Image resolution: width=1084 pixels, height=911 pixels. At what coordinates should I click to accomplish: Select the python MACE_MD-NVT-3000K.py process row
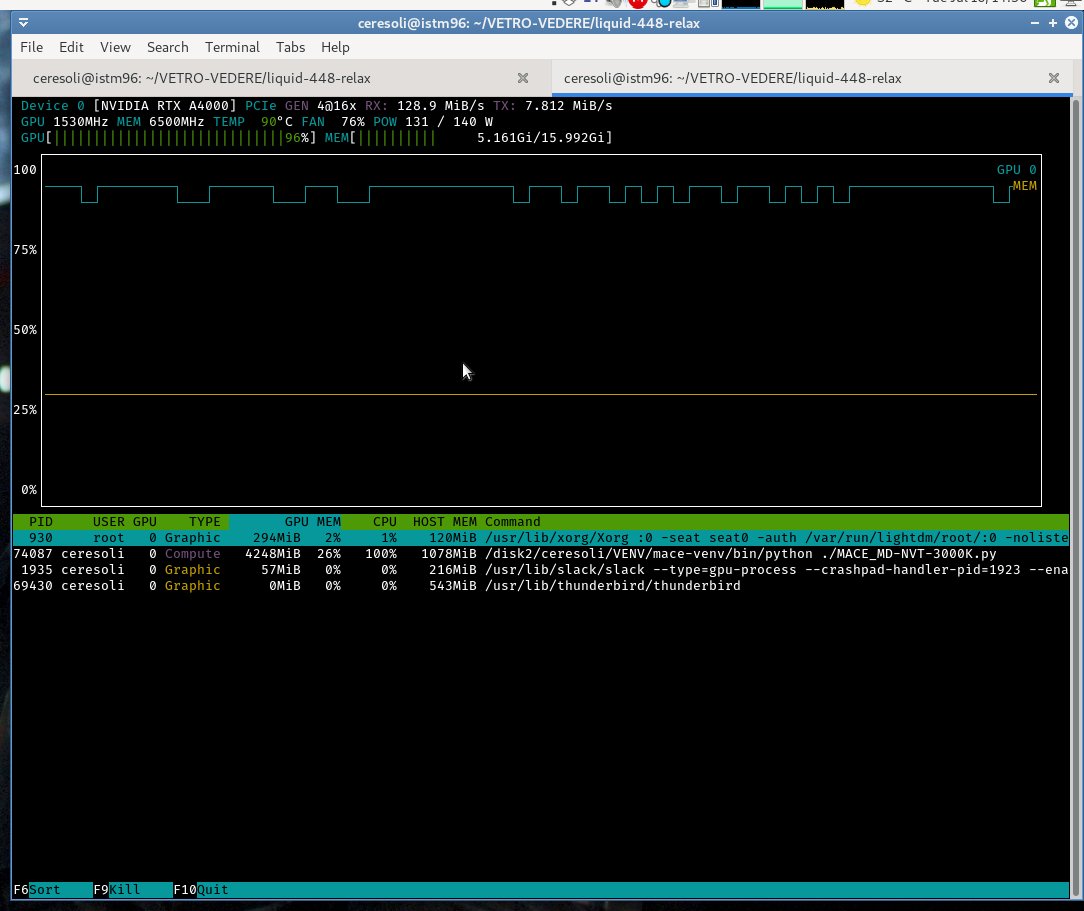pyautogui.click(x=541, y=554)
